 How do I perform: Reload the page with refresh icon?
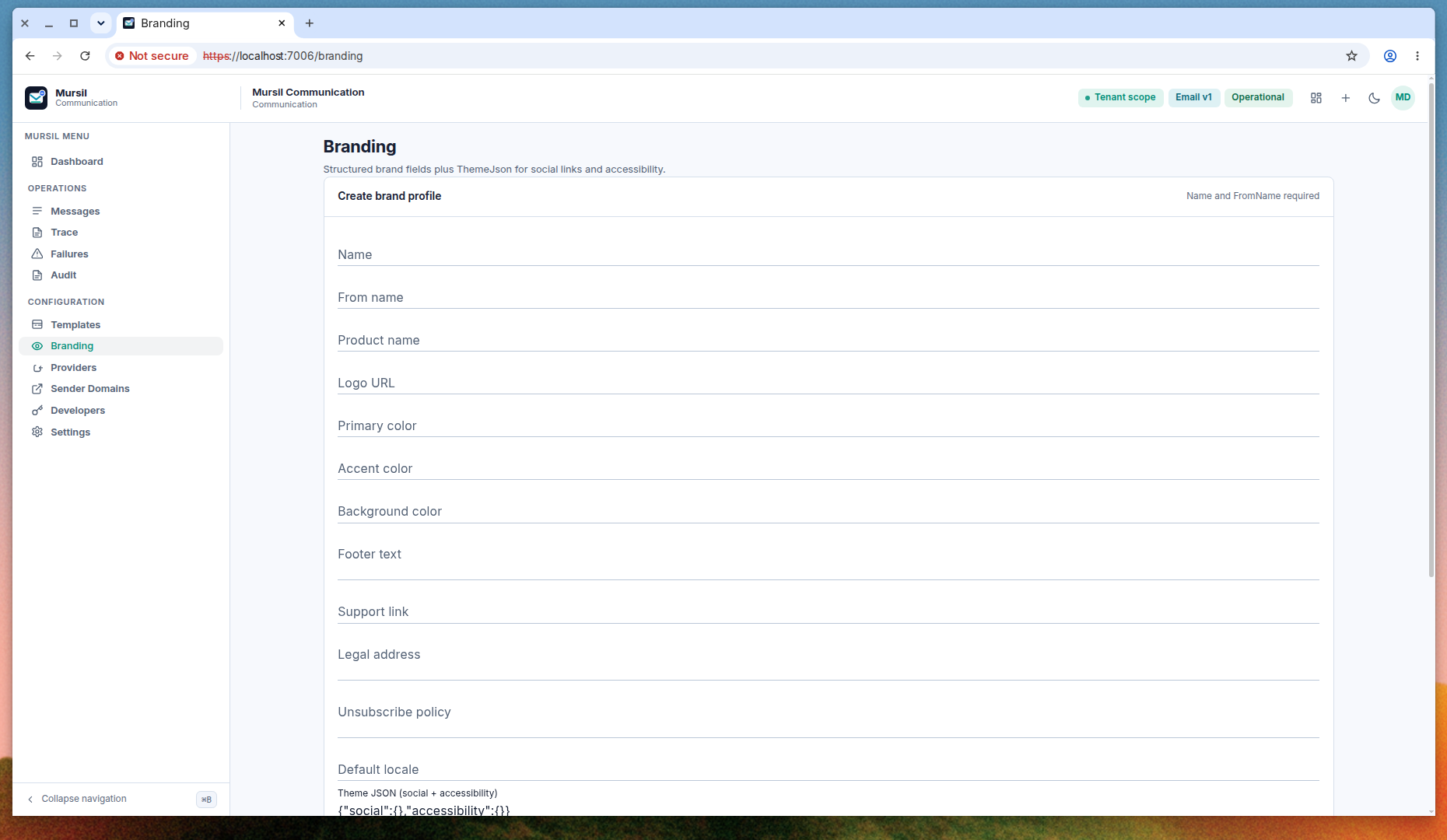[x=85, y=56]
